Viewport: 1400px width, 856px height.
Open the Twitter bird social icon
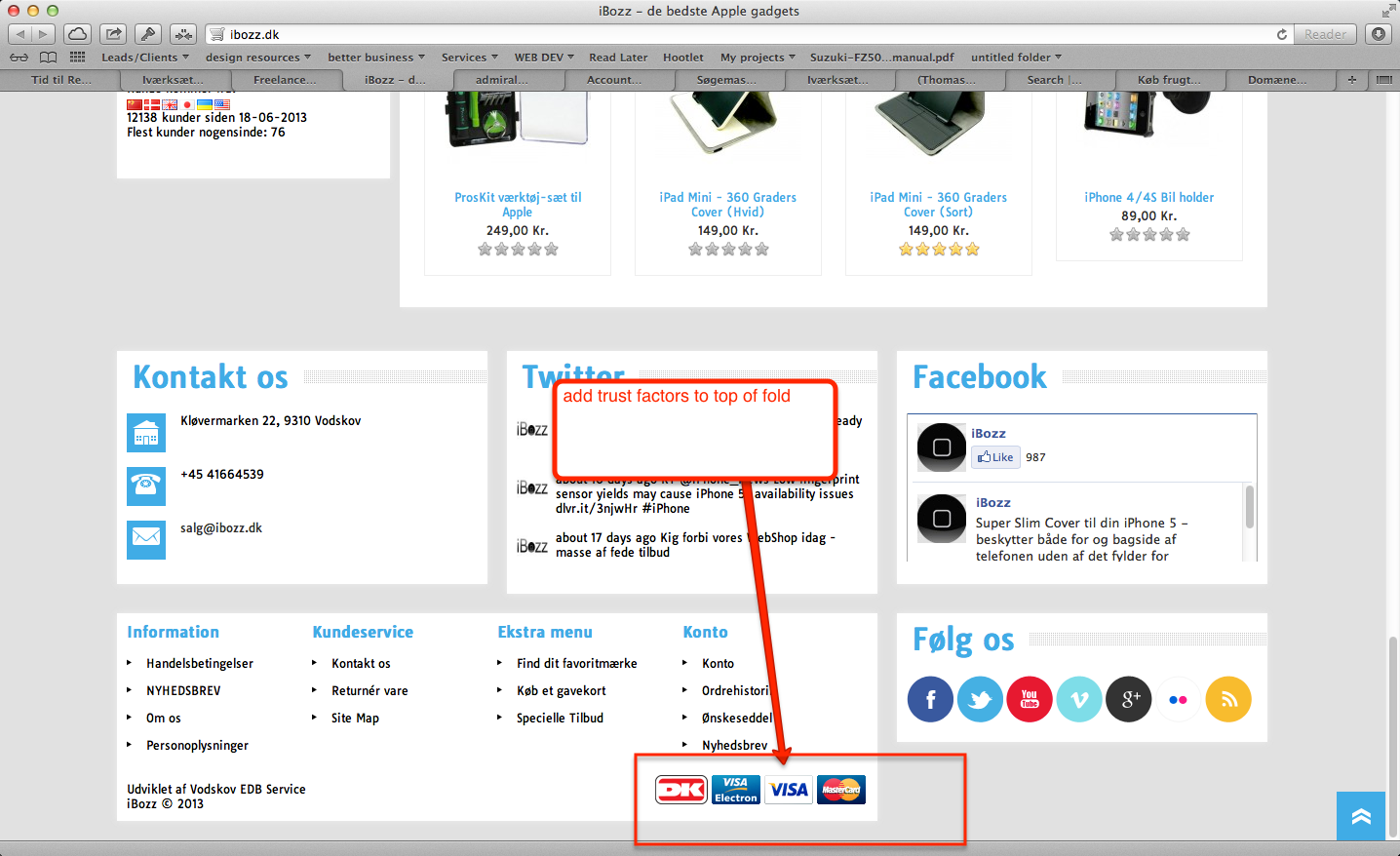980,699
